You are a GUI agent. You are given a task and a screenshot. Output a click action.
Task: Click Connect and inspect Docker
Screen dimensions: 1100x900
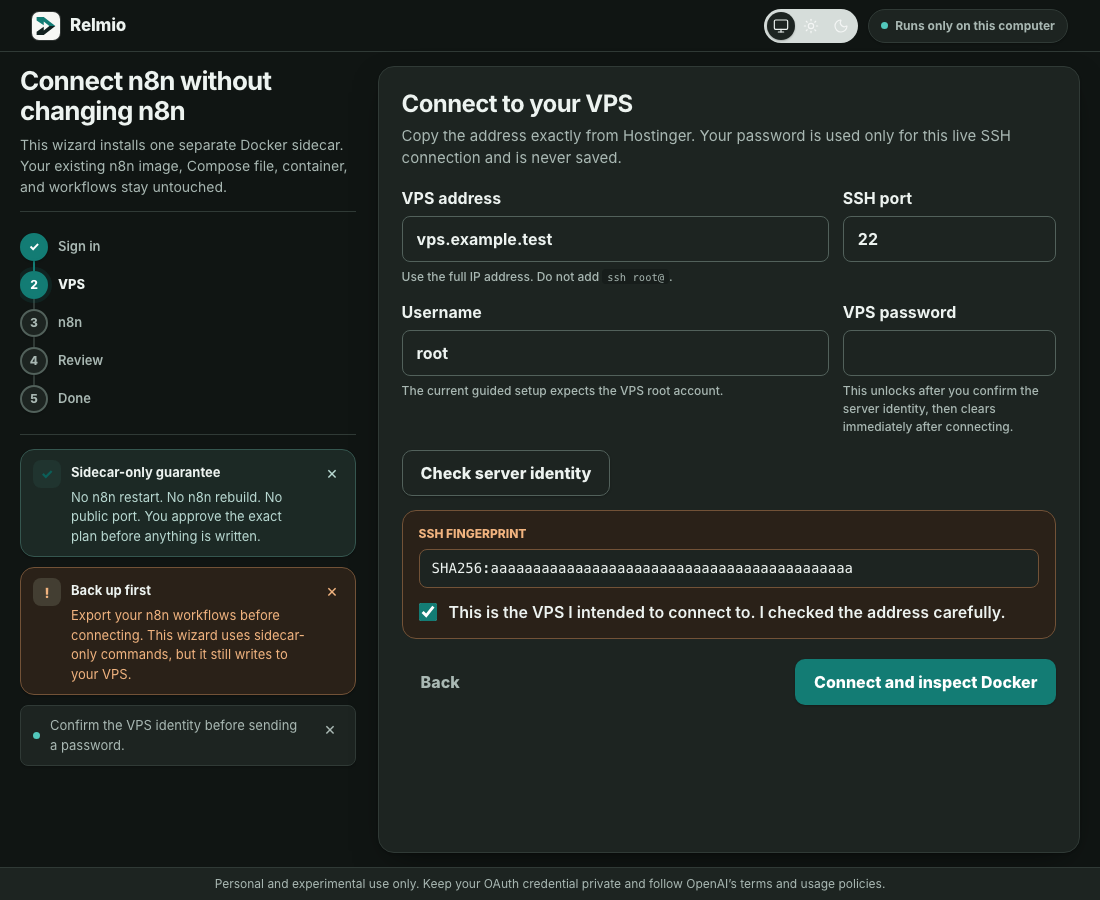tap(925, 682)
